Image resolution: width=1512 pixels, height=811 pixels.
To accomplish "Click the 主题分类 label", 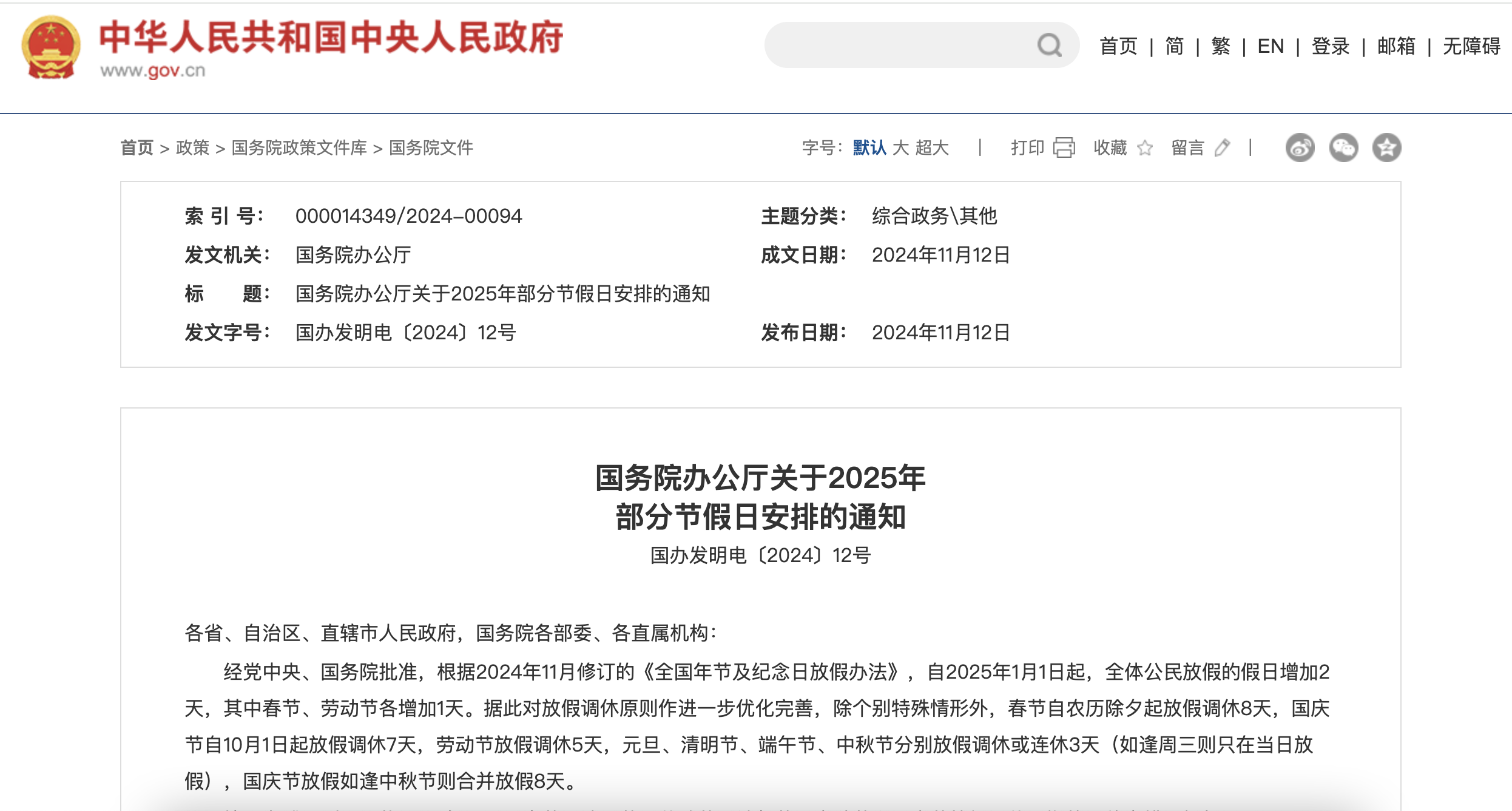I will pyautogui.click(x=803, y=216).
